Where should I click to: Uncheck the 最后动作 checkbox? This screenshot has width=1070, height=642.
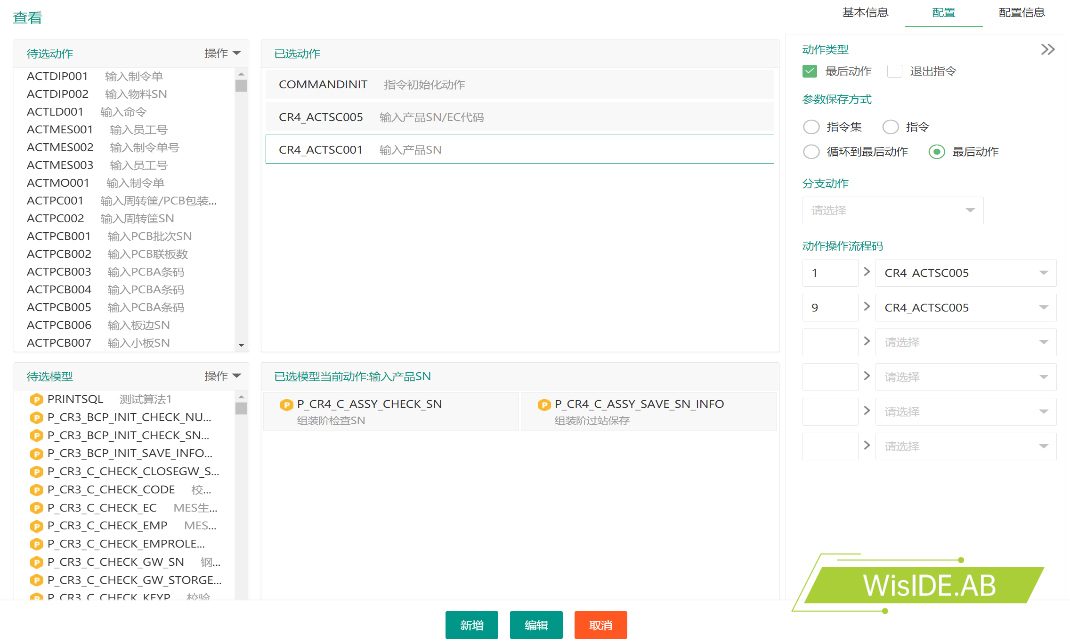(810, 71)
